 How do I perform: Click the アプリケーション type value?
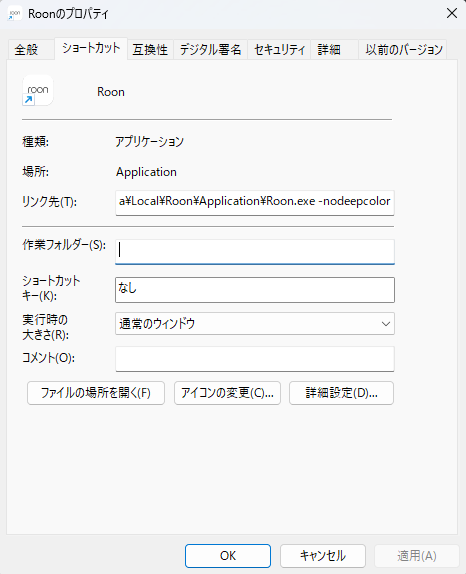pos(149,142)
